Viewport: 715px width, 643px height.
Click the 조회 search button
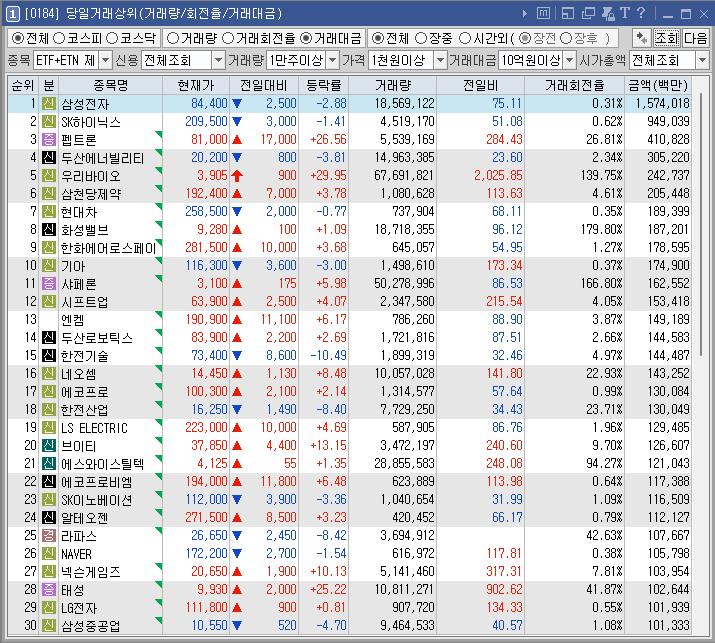point(667,38)
